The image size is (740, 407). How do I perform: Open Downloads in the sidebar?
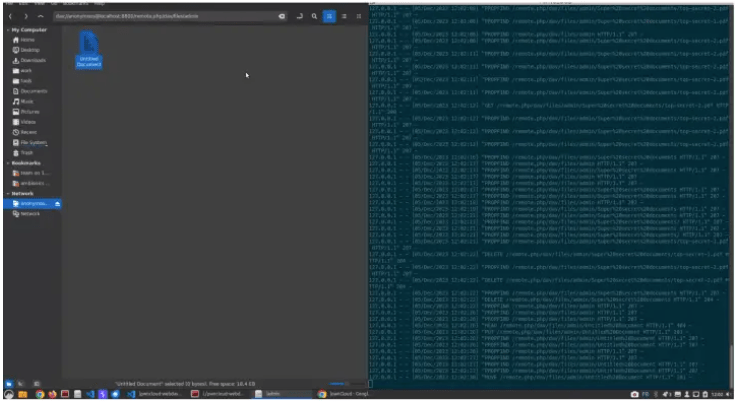[x=28, y=60]
